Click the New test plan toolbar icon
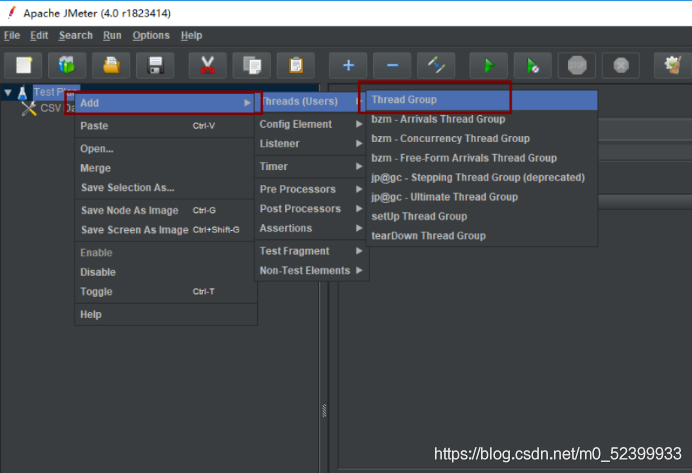The height and width of the screenshot is (473, 692). (23, 66)
